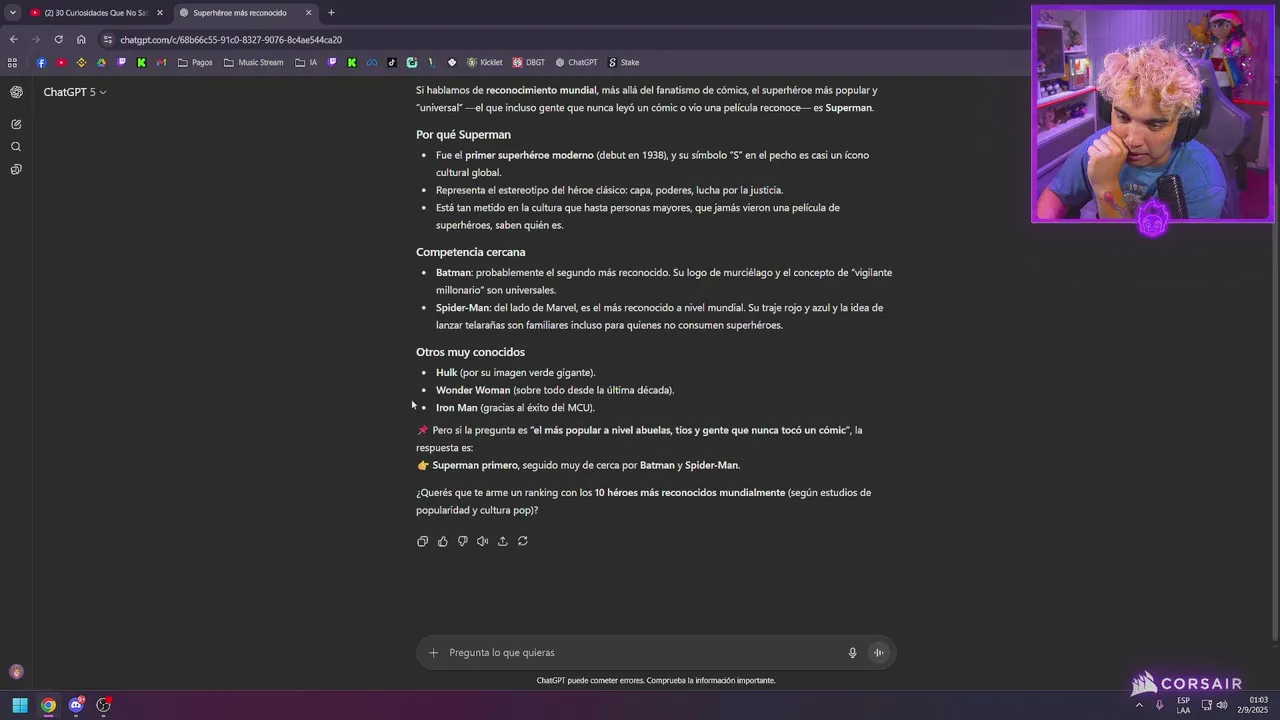Viewport: 1280px width, 720px height.
Task: Open Chrome from the taskbar
Action: pyautogui.click(x=48, y=705)
